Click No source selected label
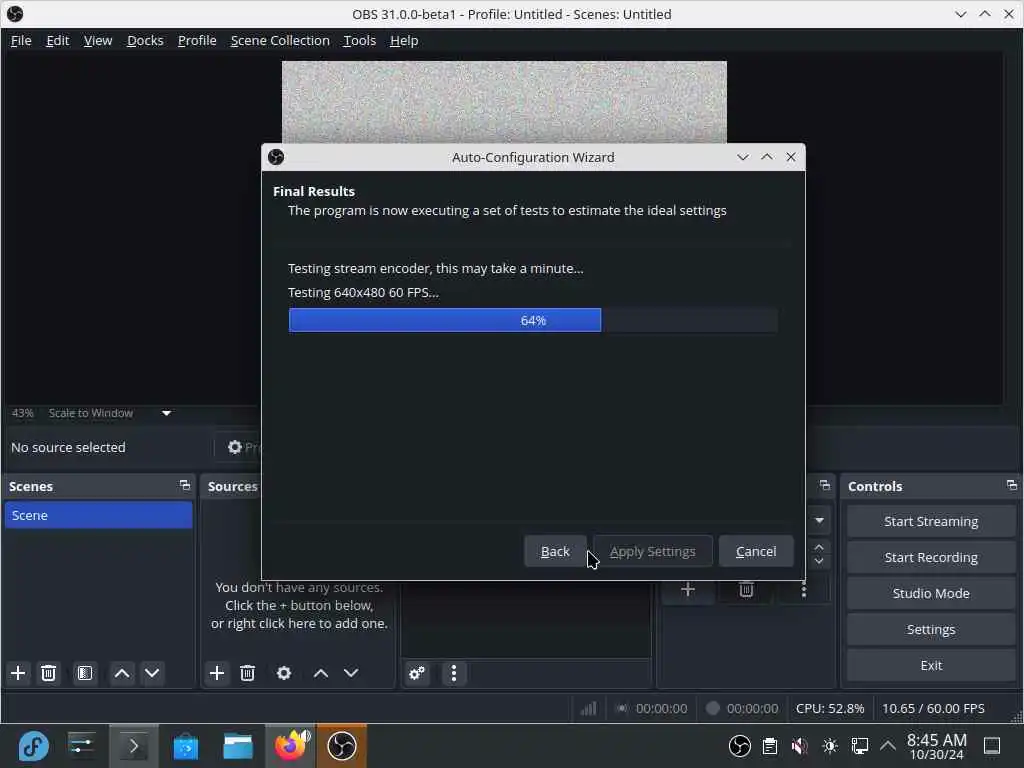The height and width of the screenshot is (768, 1024). [x=68, y=447]
